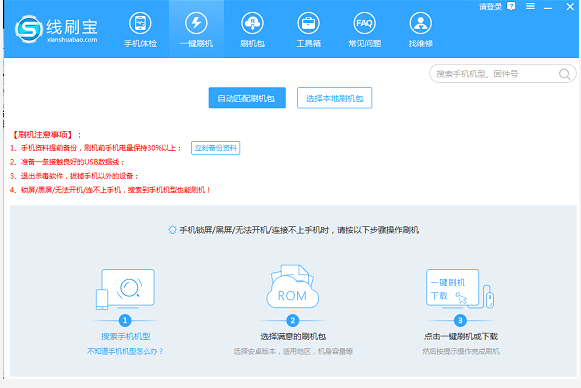This screenshot has width=581, height=388.
Task: Click the help question mark icon
Action: point(511,6)
